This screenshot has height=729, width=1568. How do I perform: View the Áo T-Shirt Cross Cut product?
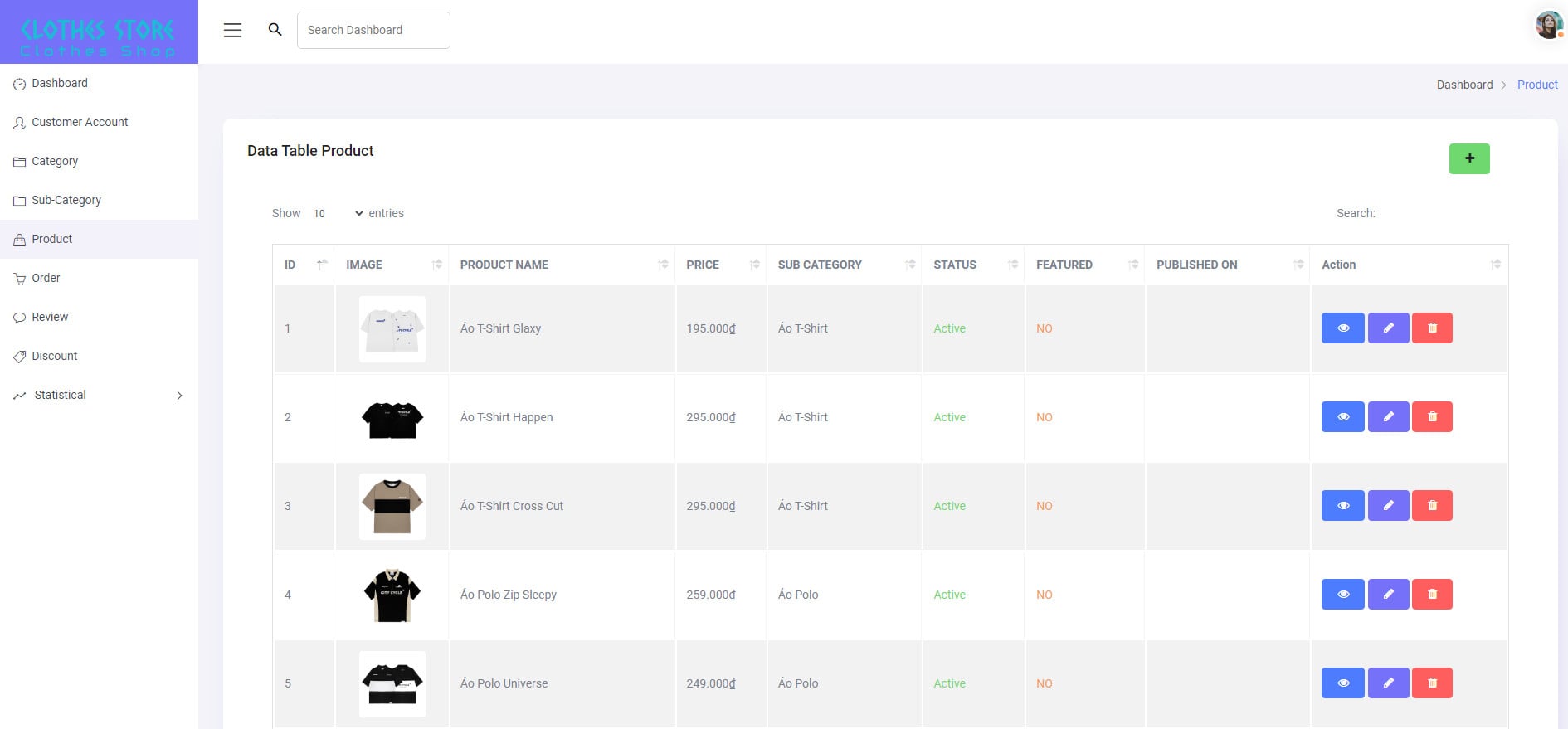[1342, 506]
